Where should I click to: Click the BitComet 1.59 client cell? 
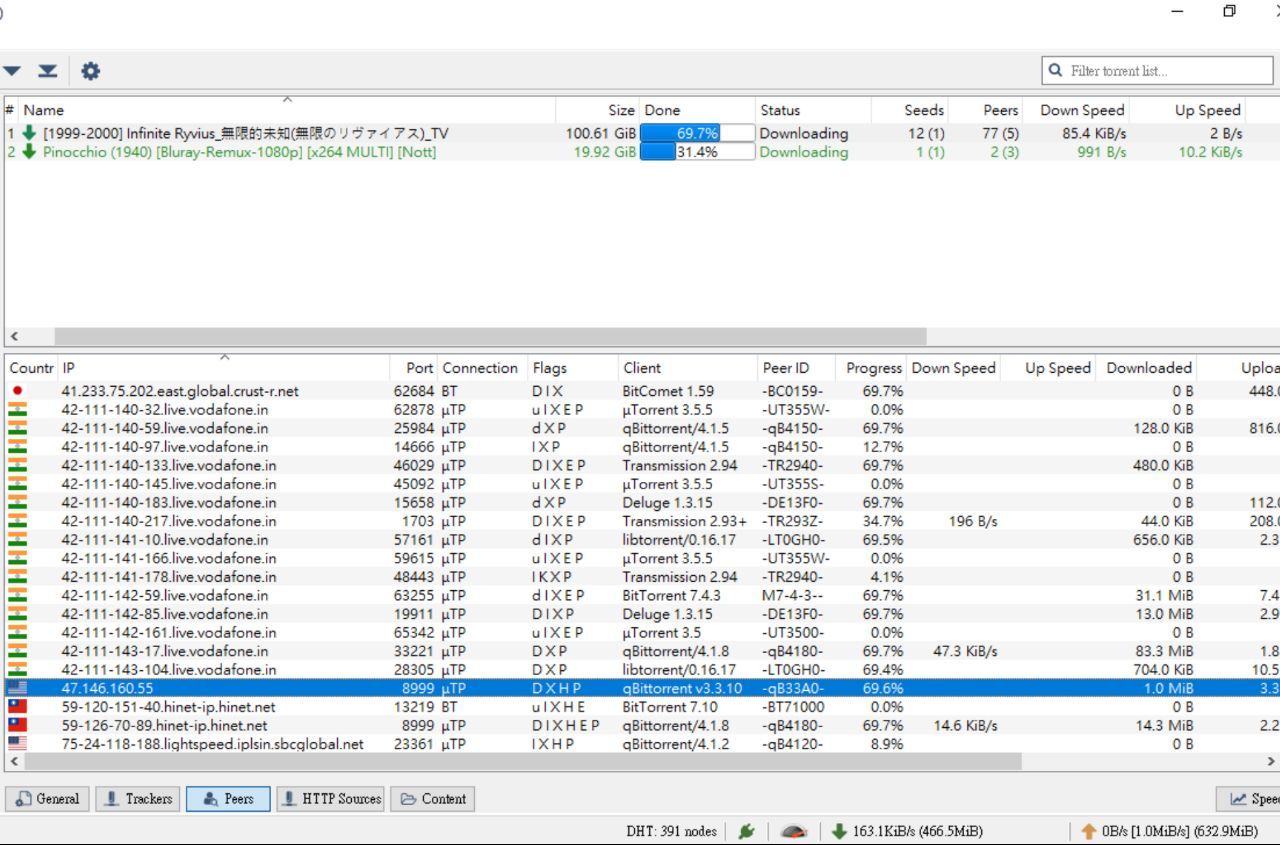[x=668, y=391]
